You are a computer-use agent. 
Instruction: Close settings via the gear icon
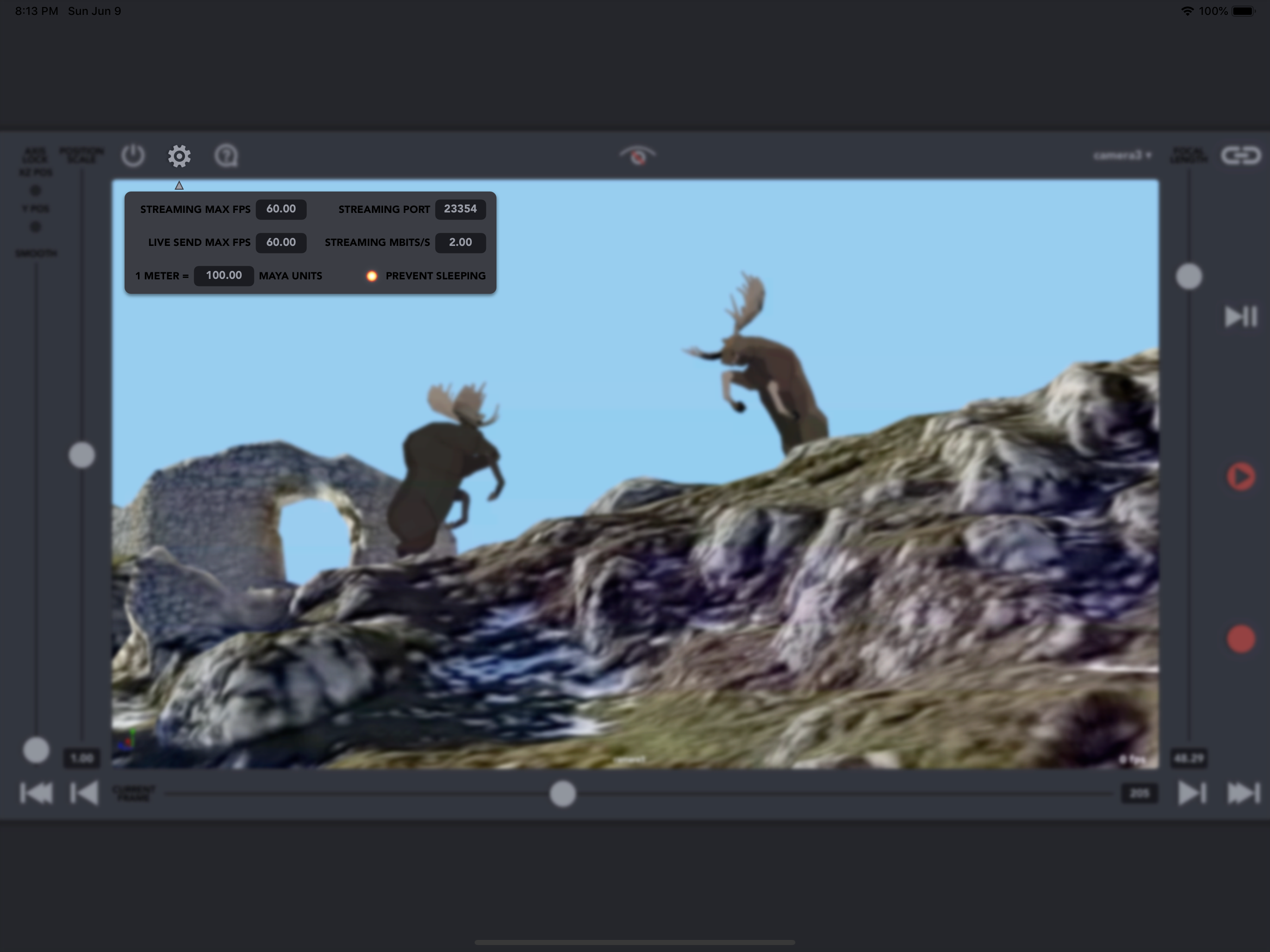[x=179, y=156]
